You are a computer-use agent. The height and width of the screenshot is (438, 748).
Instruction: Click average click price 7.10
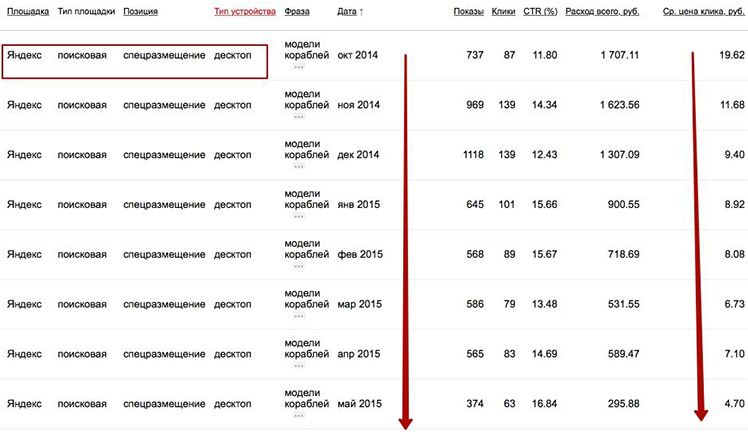(x=735, y=354)
